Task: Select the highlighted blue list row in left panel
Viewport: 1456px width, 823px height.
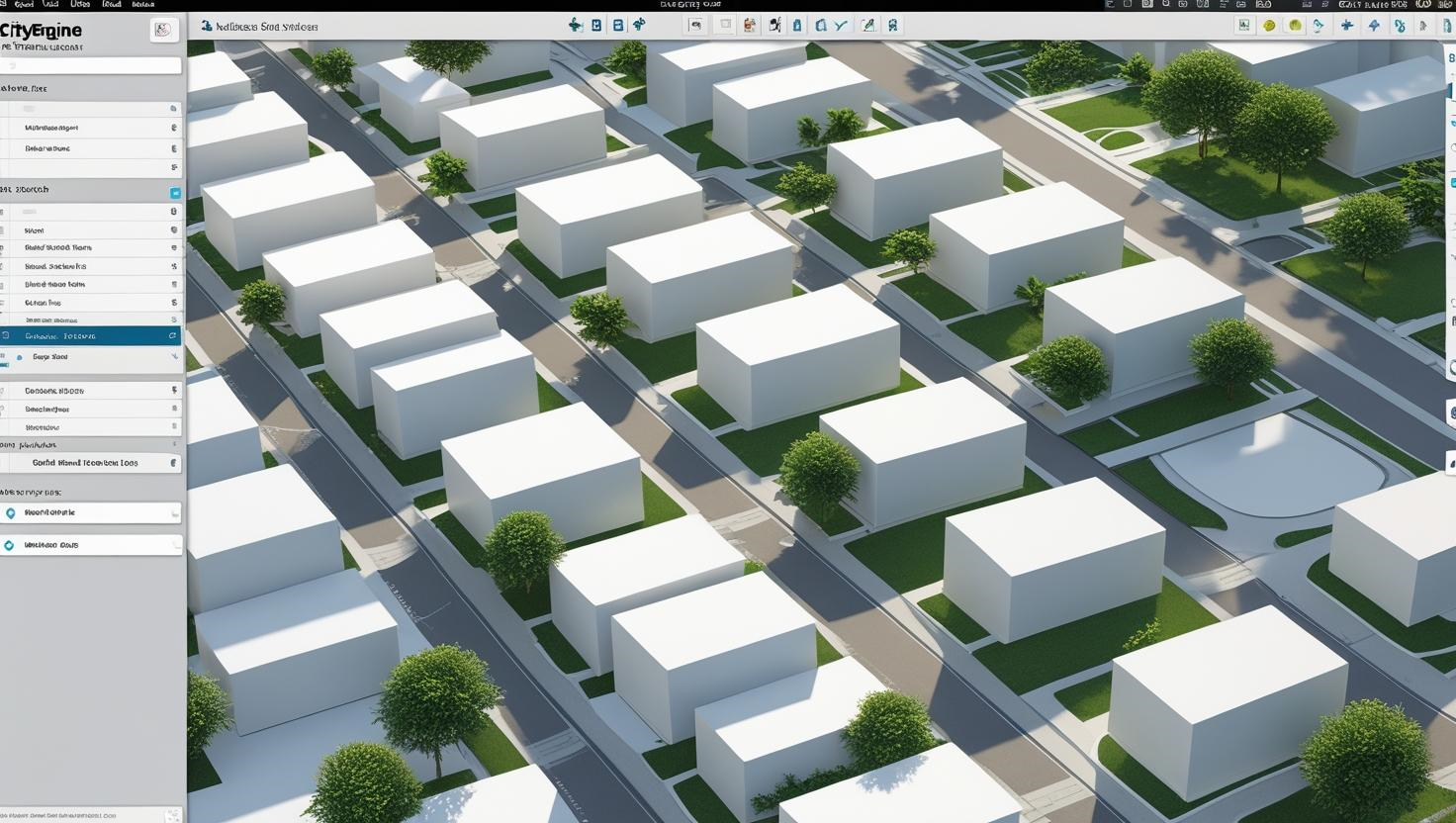Action: click(91, 336)
